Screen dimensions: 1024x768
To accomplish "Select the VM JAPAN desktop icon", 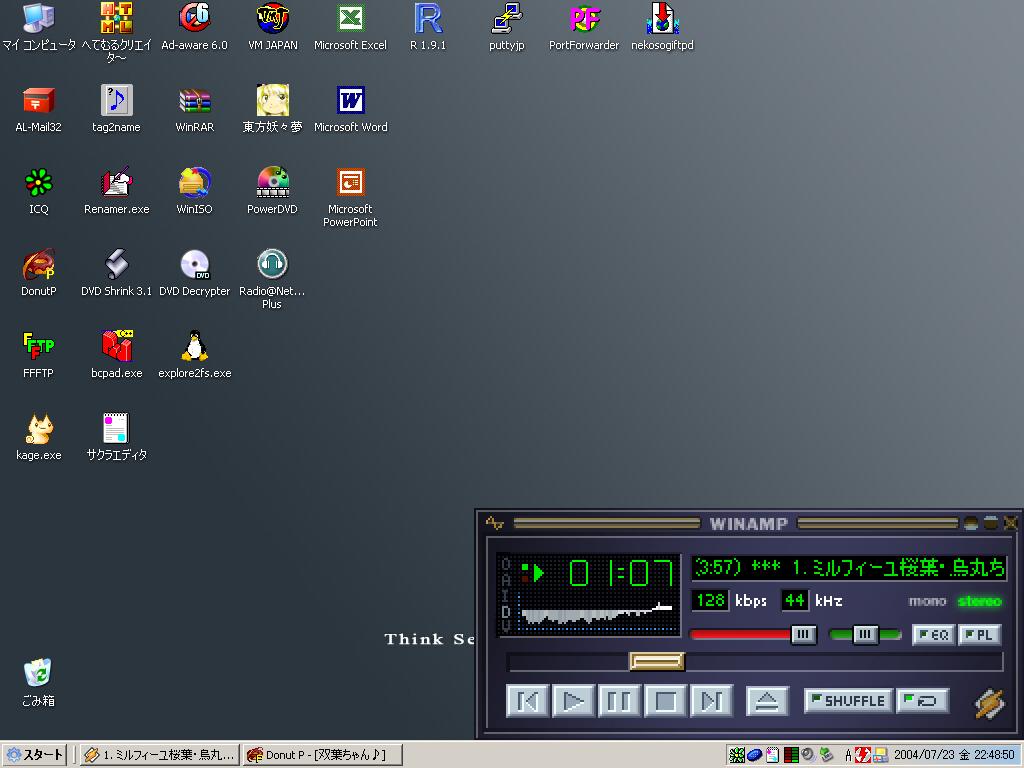I will (x=272, y=27).
